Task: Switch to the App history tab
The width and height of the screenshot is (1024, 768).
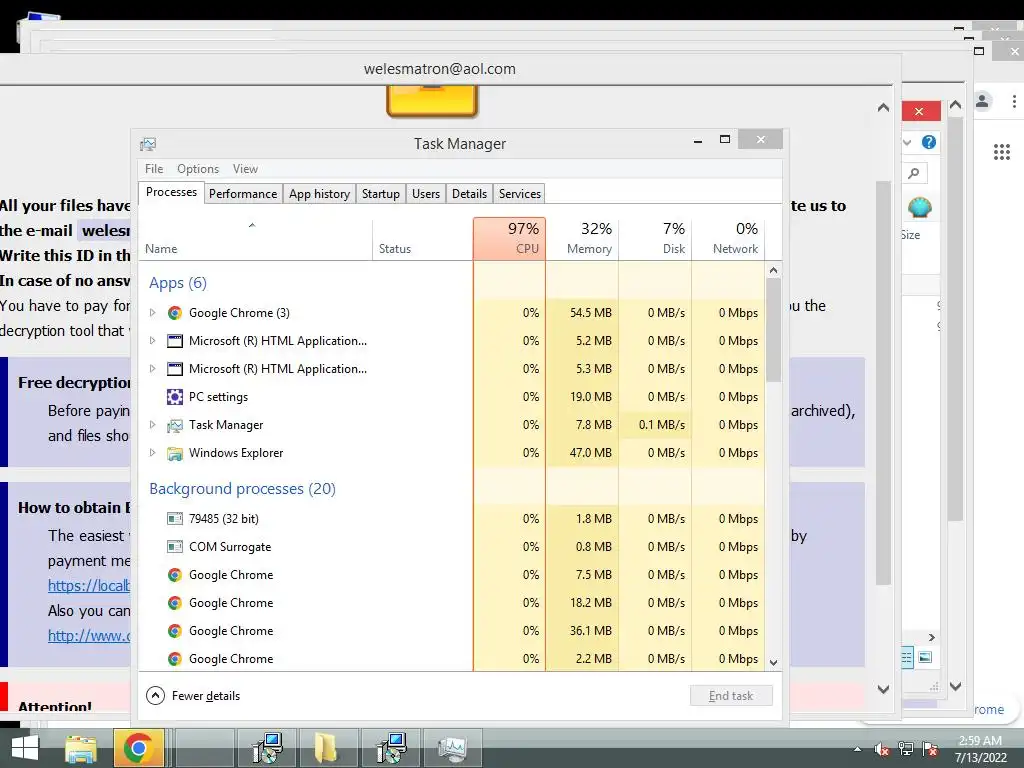Action: coord(319,194)
